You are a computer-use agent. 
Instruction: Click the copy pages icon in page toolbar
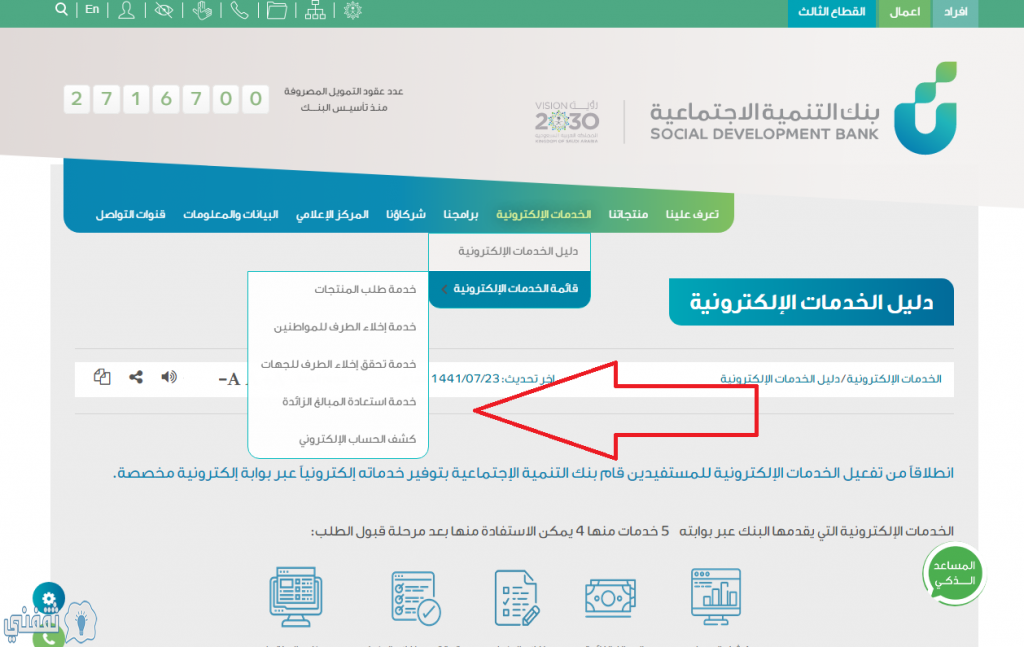[102, 377]
